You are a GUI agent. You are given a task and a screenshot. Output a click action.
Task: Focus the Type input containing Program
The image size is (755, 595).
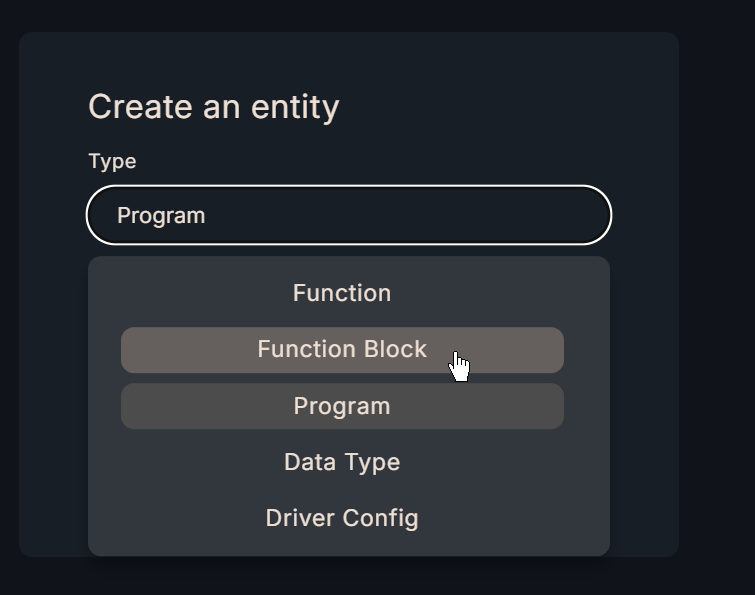[348, 215]
